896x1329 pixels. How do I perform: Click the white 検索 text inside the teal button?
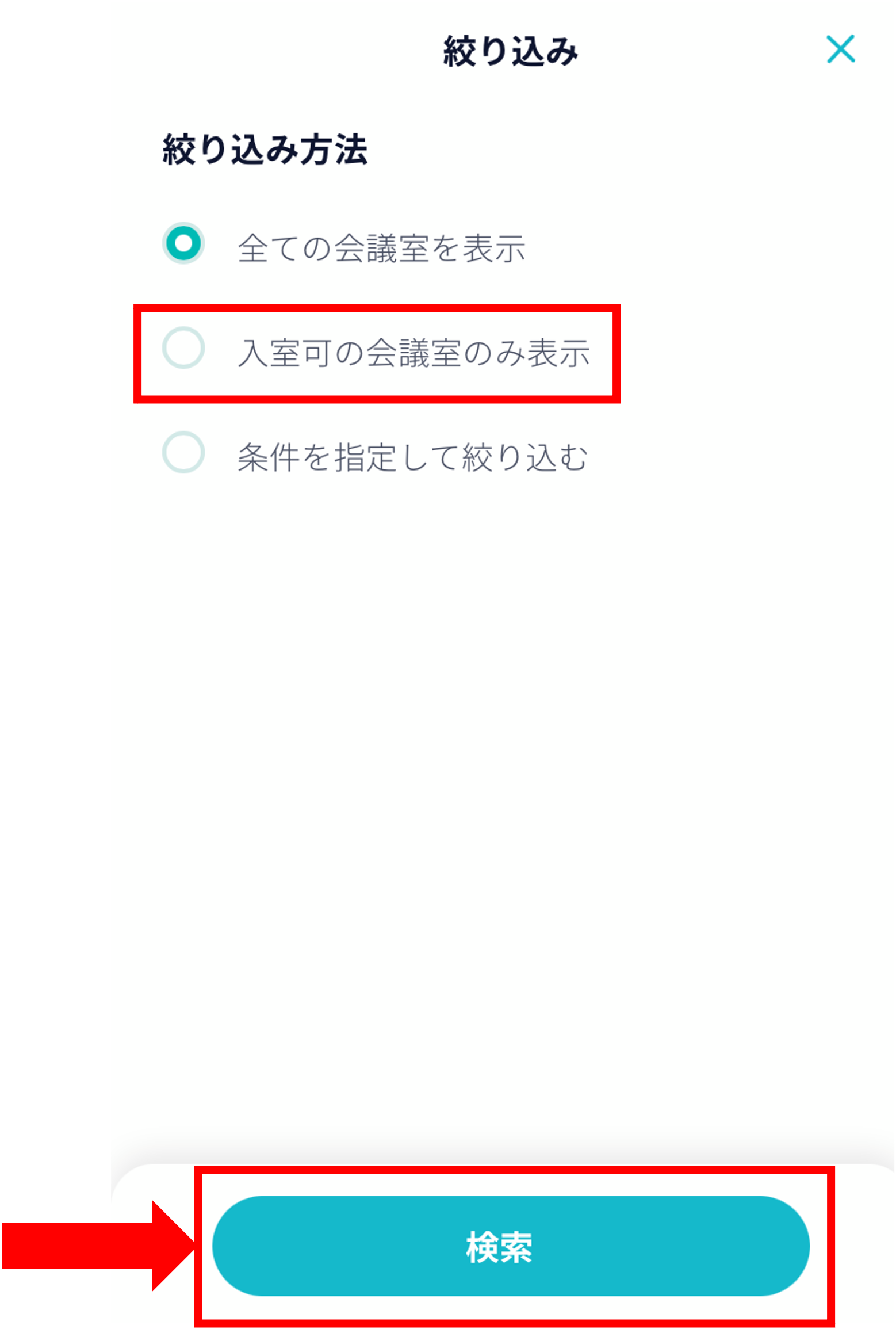(x=499, y=1247)
